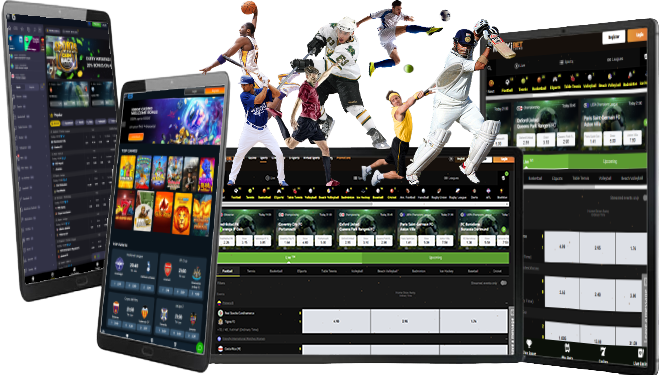Click the white Register button on right tablet
Viewport: 665px width, 375px height.
(614, 37)
